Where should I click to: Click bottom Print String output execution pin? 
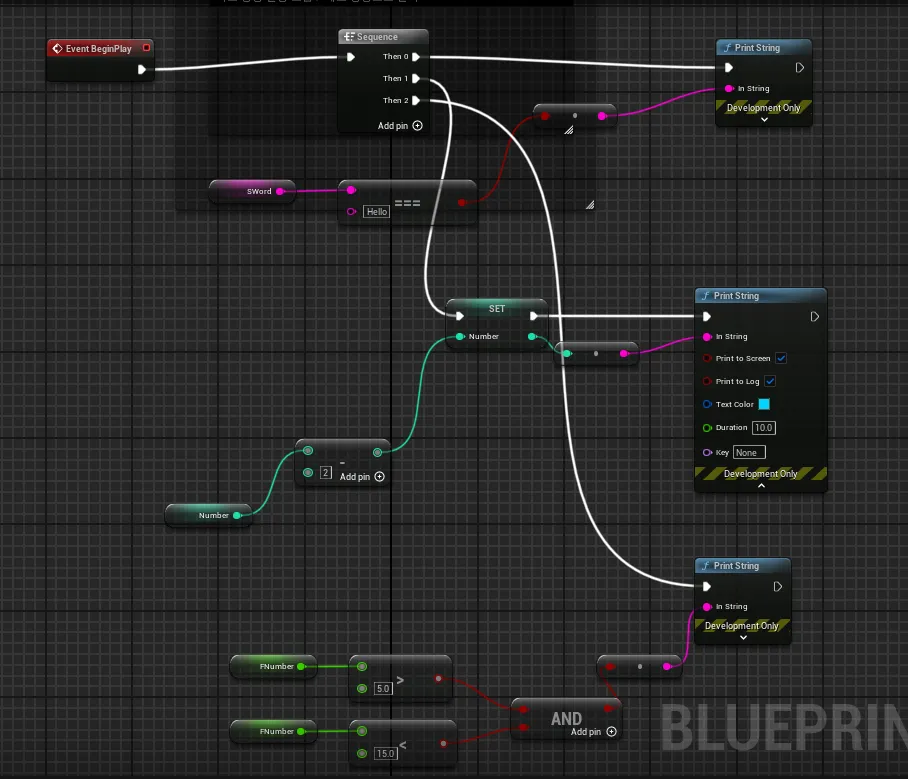click(x=778, y=587)
